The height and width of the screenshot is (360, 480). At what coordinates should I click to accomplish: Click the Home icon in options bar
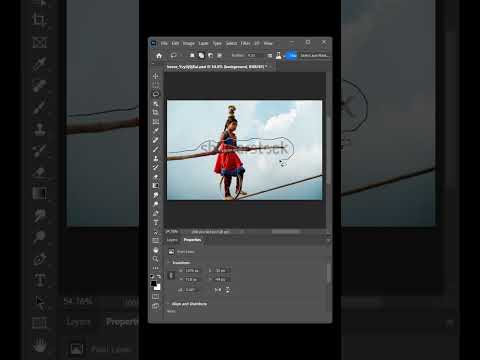point(159,56)
